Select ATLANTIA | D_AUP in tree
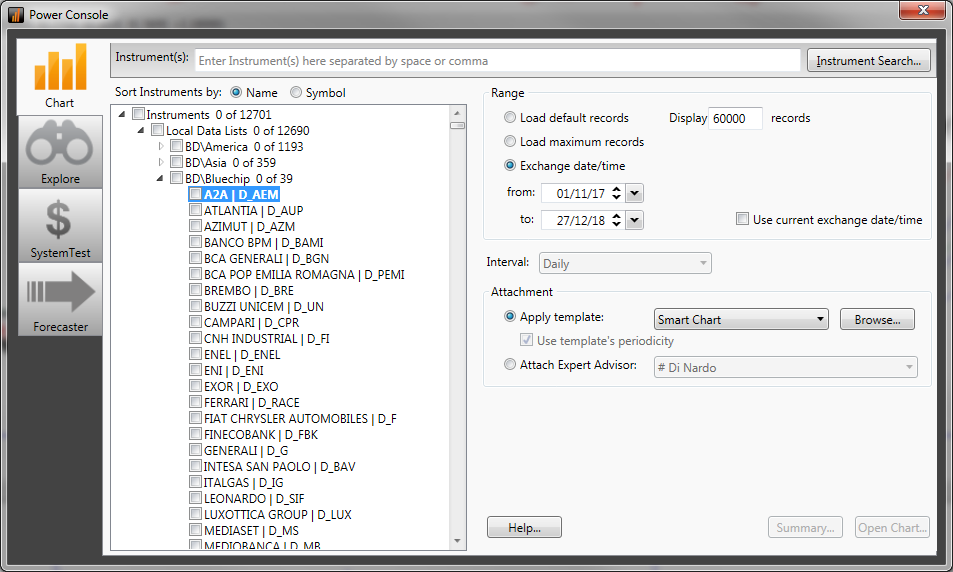The image size is (953, 572). pos(253,210)
